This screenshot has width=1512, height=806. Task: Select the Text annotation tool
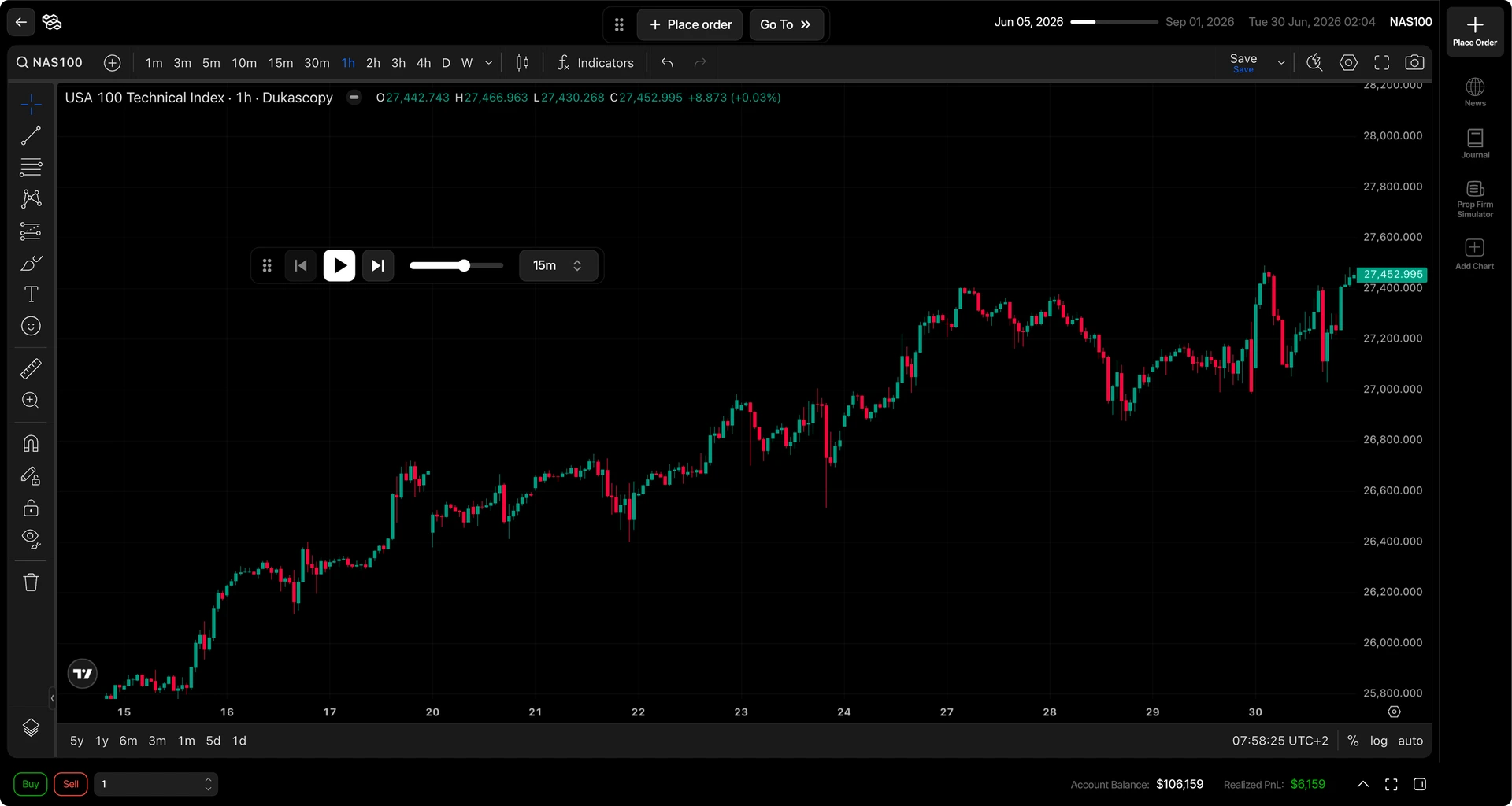[x=31, y=294]
